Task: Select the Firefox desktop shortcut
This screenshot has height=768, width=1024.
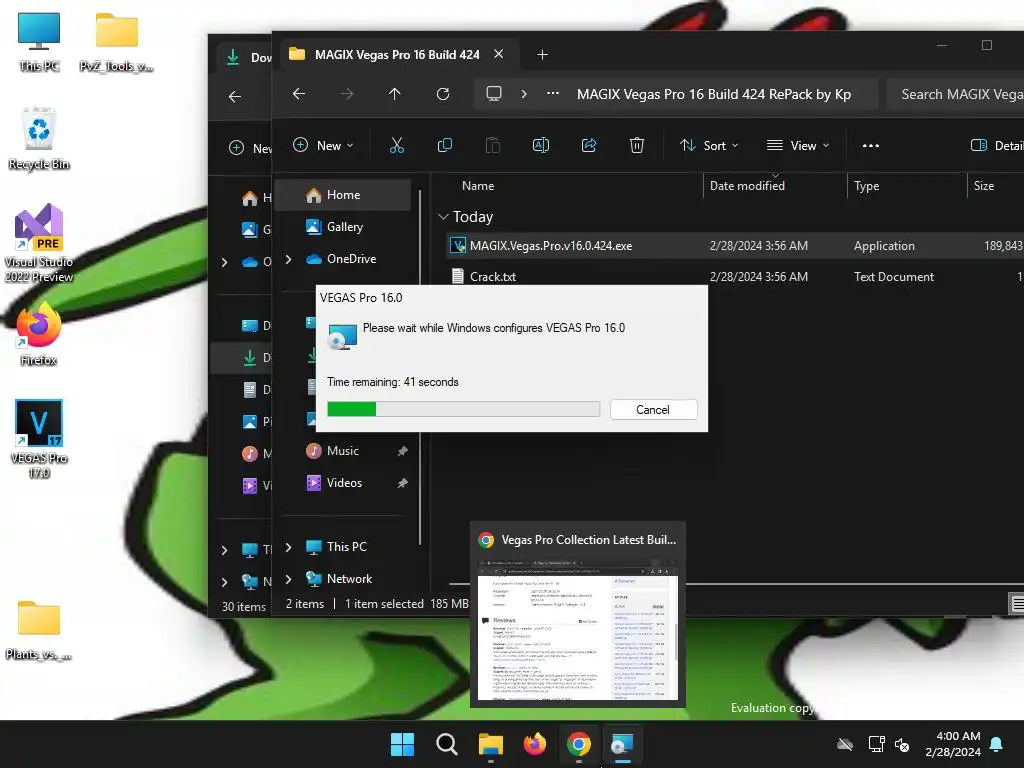Action: tap(39, 335)
